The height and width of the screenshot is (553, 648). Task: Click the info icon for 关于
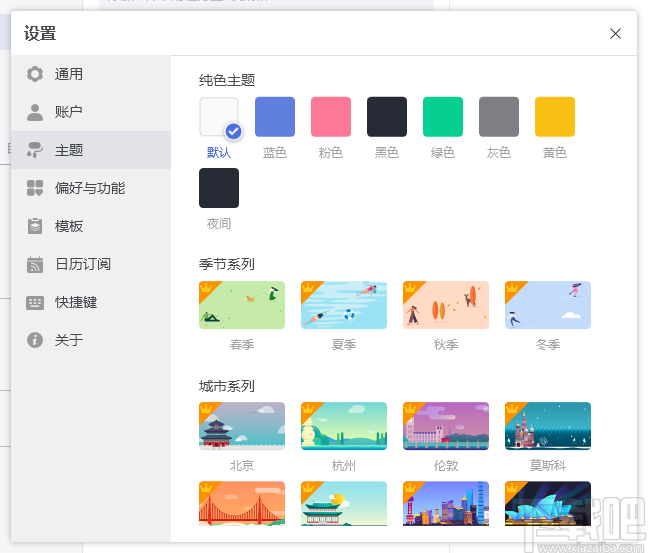(35, 340)
